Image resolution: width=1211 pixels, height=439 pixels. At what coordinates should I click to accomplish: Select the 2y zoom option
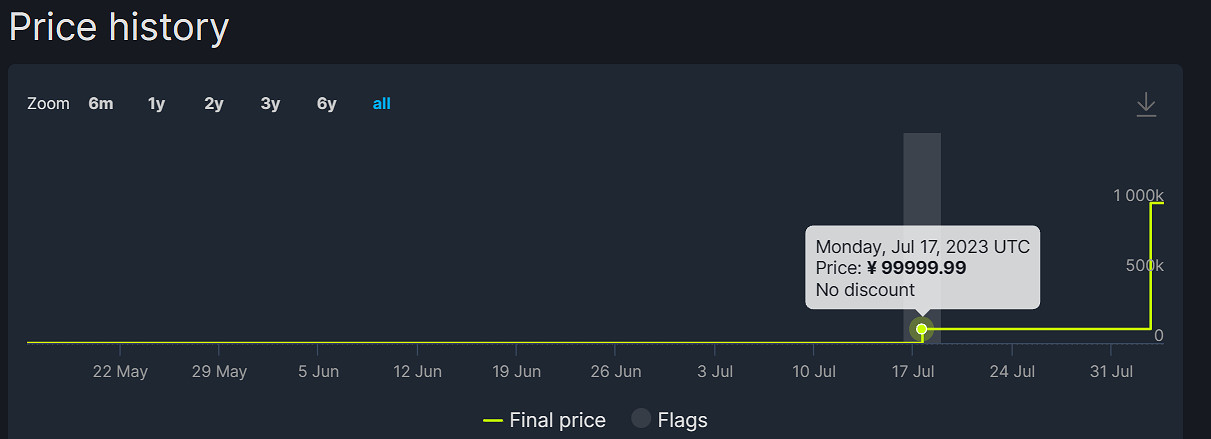click(213, 103)
